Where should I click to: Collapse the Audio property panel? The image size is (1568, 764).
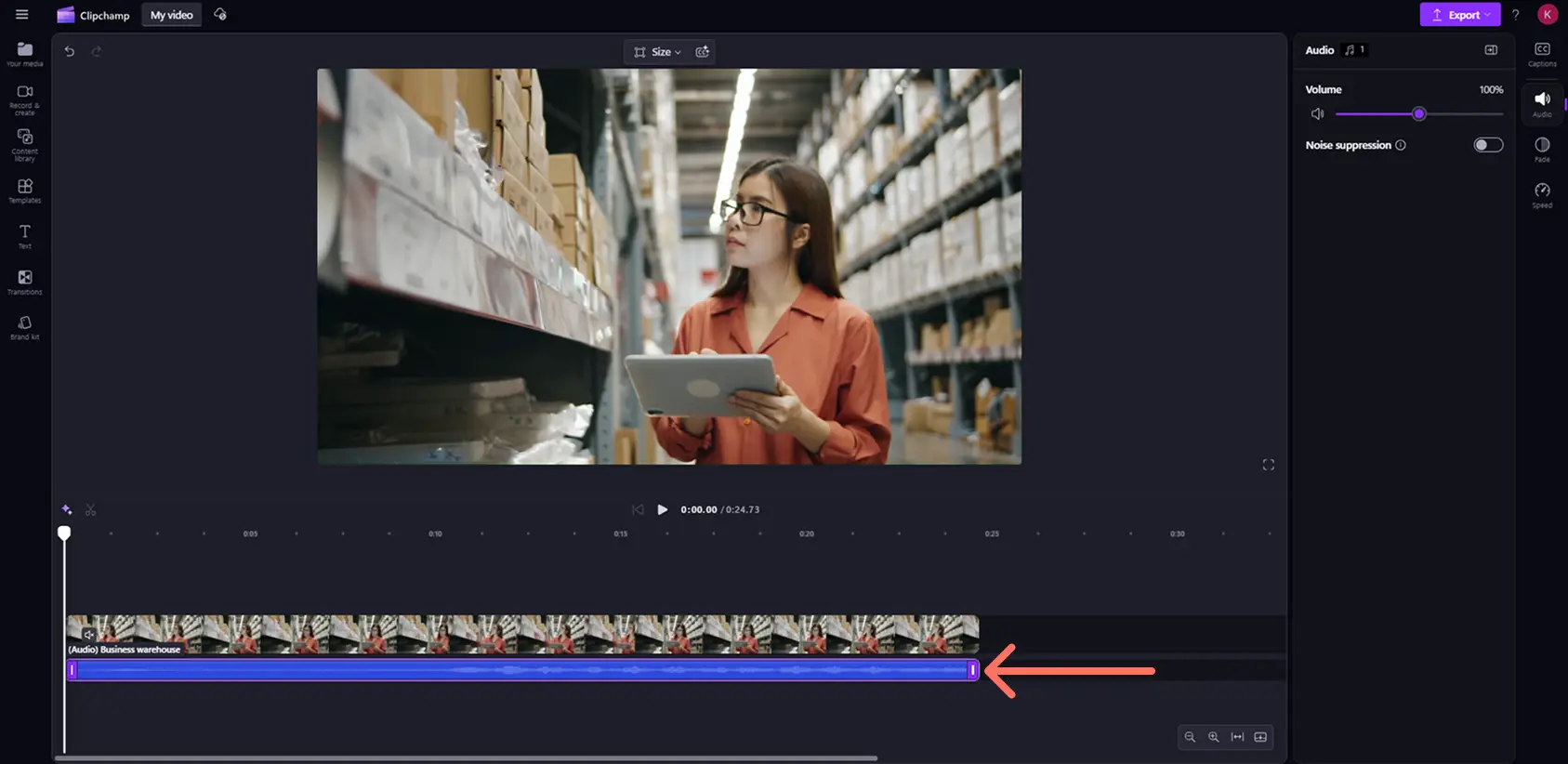[1491, 50]
